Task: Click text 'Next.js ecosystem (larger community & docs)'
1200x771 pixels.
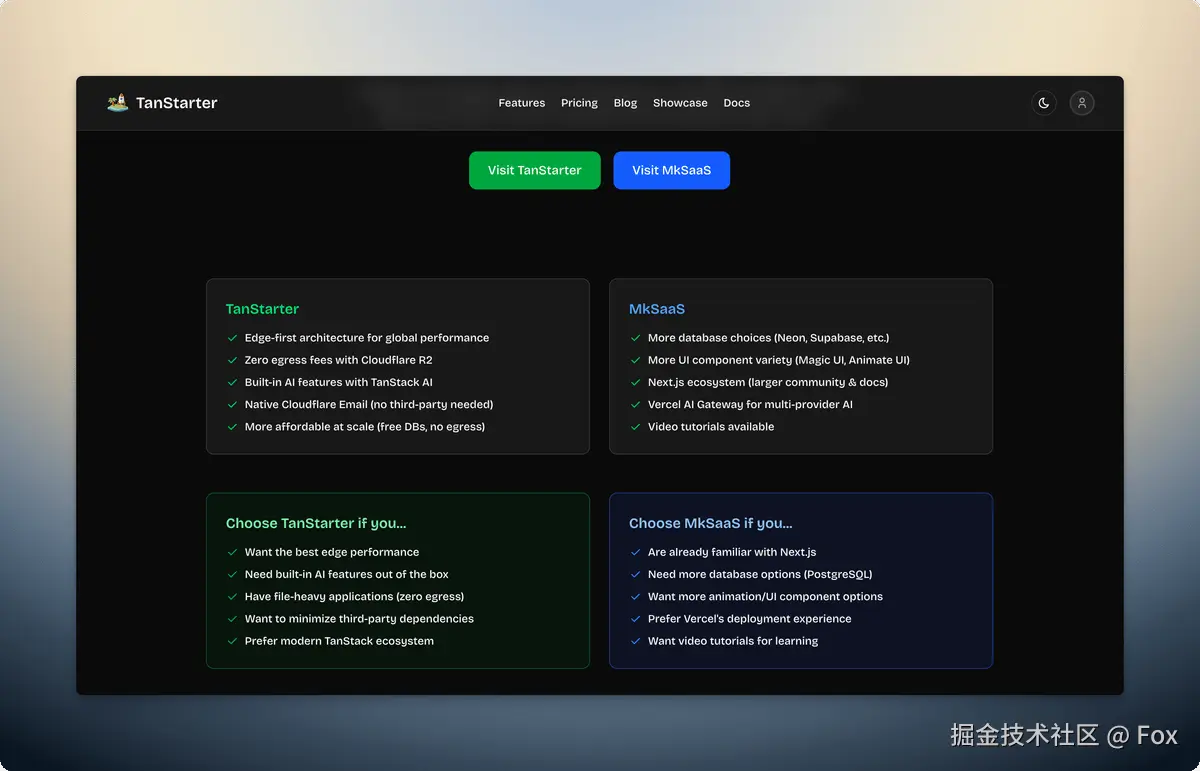Action: tap(768, 382)
